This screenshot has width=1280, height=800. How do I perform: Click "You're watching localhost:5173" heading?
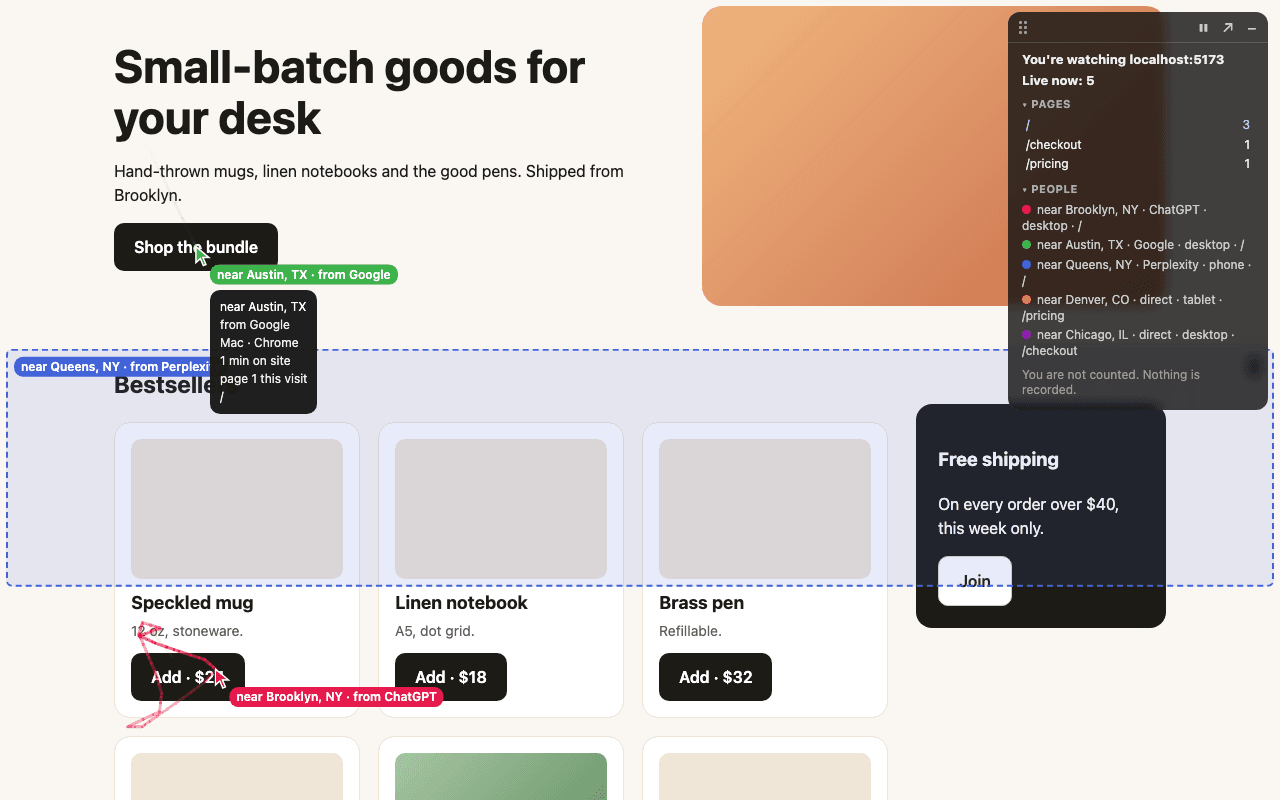(x=1123, y=60)
